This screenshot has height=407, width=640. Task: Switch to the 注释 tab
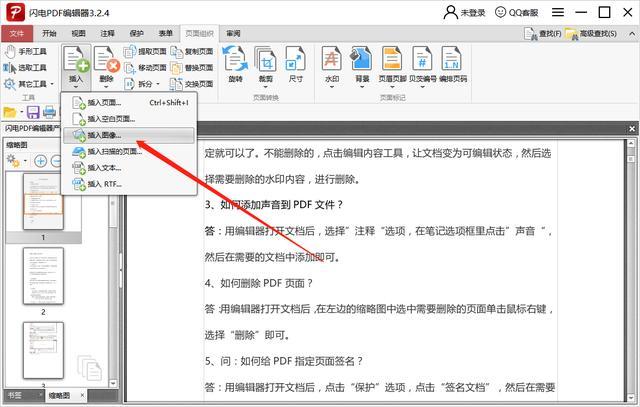pyautogui.click(x=107, y=33)
